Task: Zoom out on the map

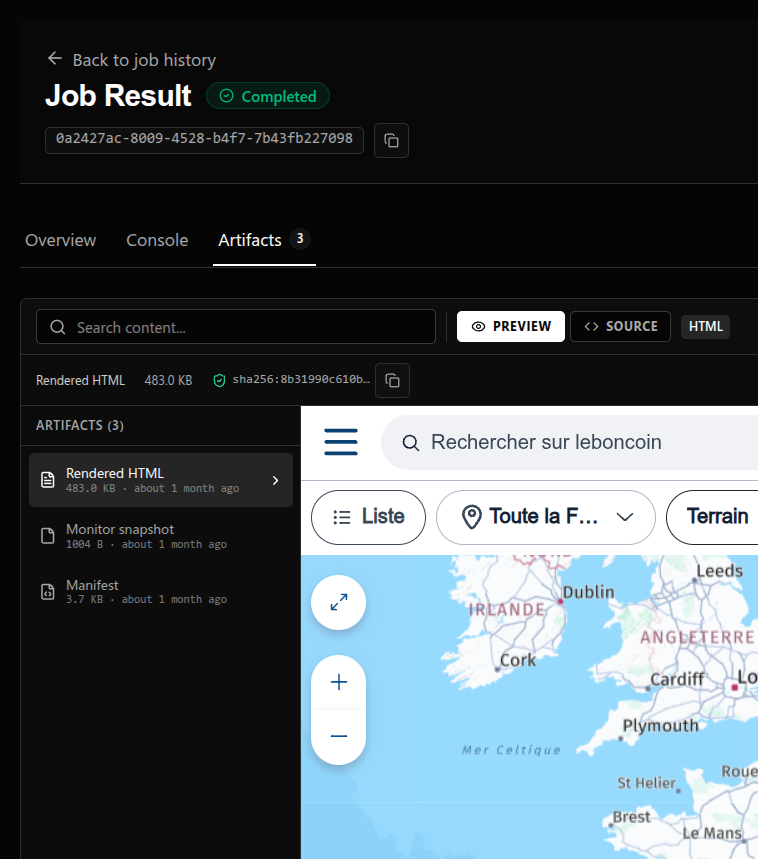Action: (x=338, y=736)
